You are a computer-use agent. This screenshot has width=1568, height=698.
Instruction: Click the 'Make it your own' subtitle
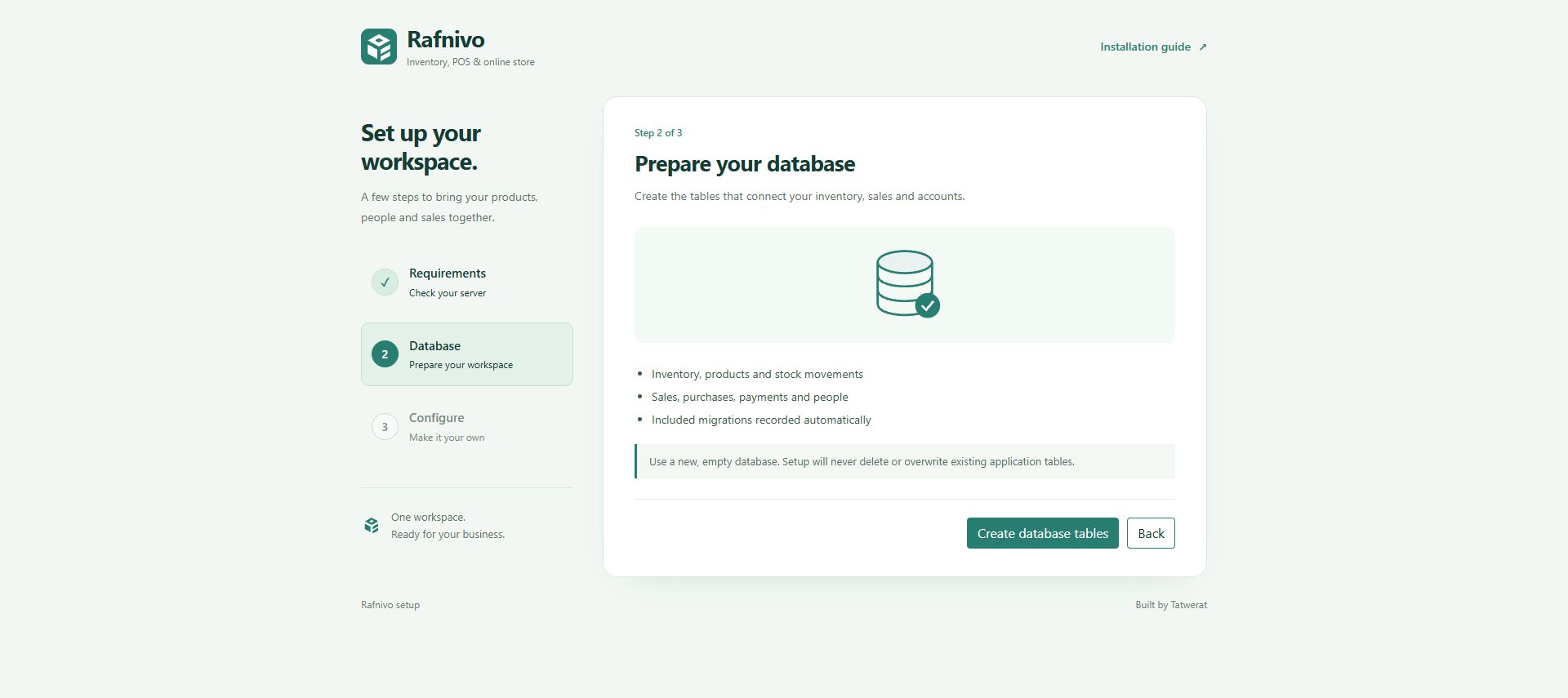(x=447, y=438)
